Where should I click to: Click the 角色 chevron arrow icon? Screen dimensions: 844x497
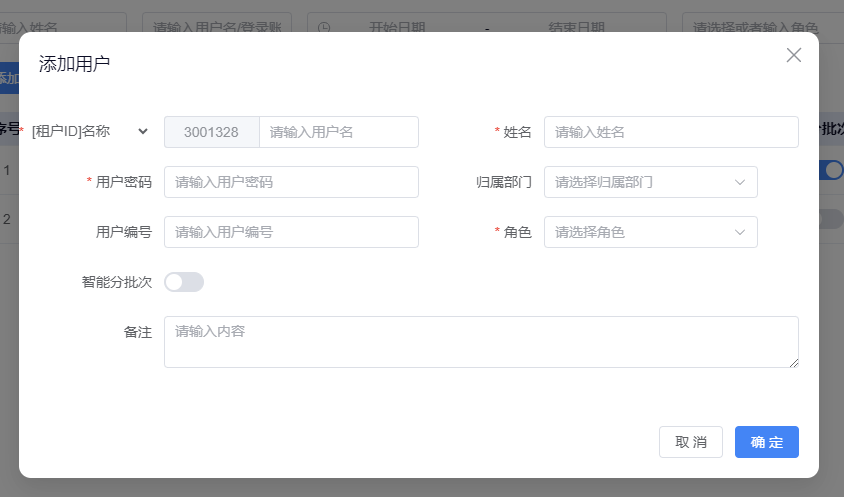(x=740, y=232)
